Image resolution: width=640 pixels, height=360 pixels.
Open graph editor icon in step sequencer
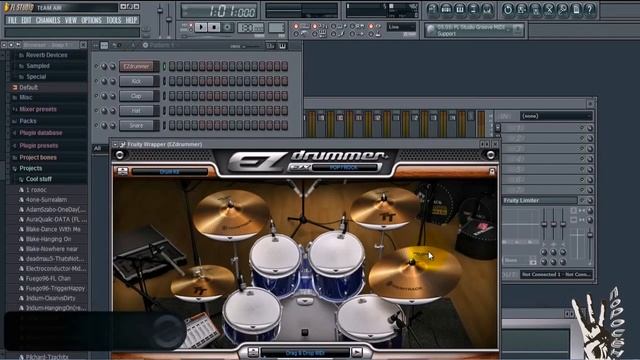click(271, 46)
